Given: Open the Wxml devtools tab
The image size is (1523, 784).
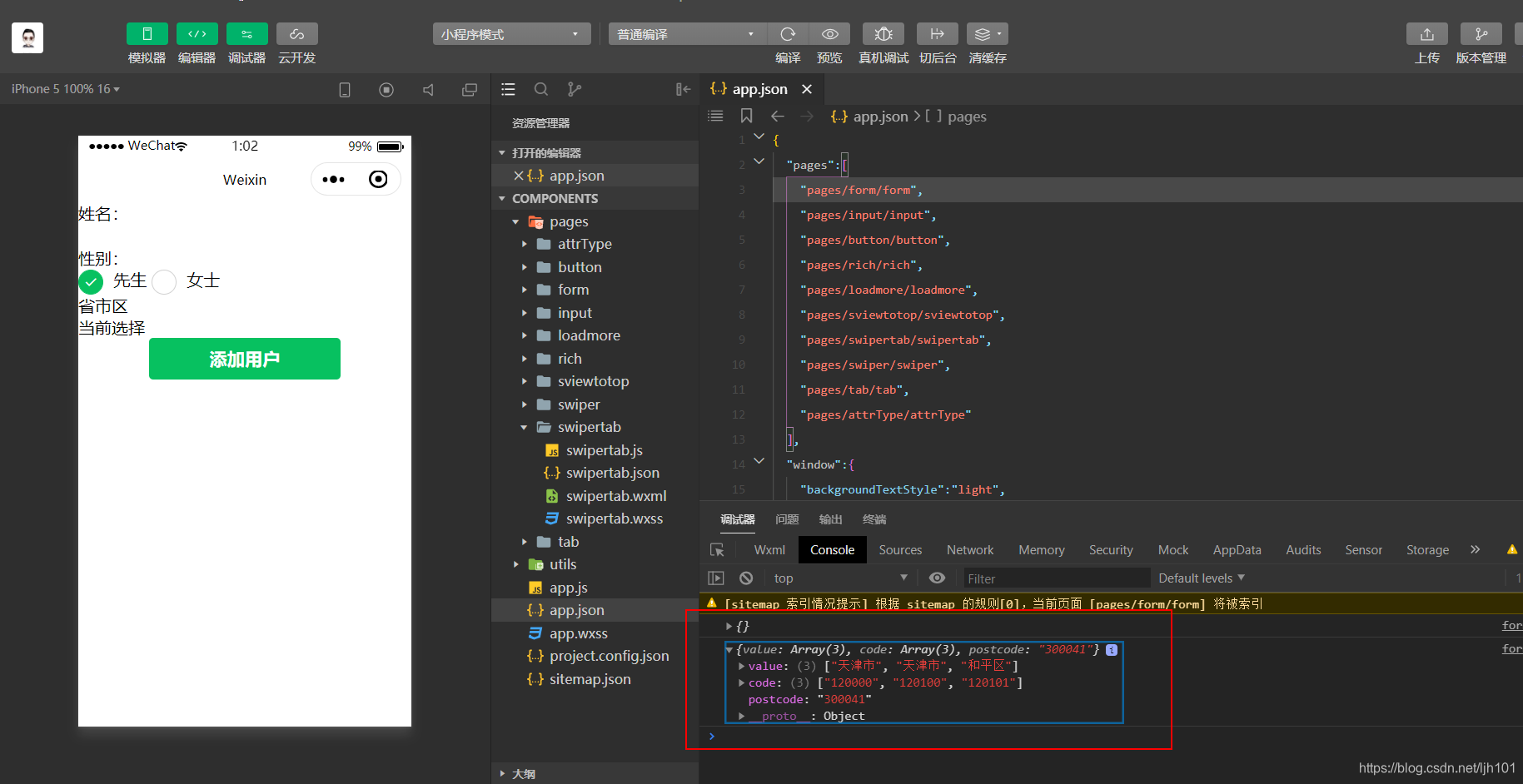Looking at the screenshot, I should point(769,550).
